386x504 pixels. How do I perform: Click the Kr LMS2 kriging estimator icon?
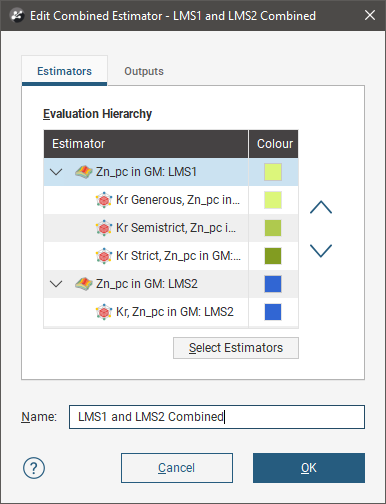click(104, 312)
